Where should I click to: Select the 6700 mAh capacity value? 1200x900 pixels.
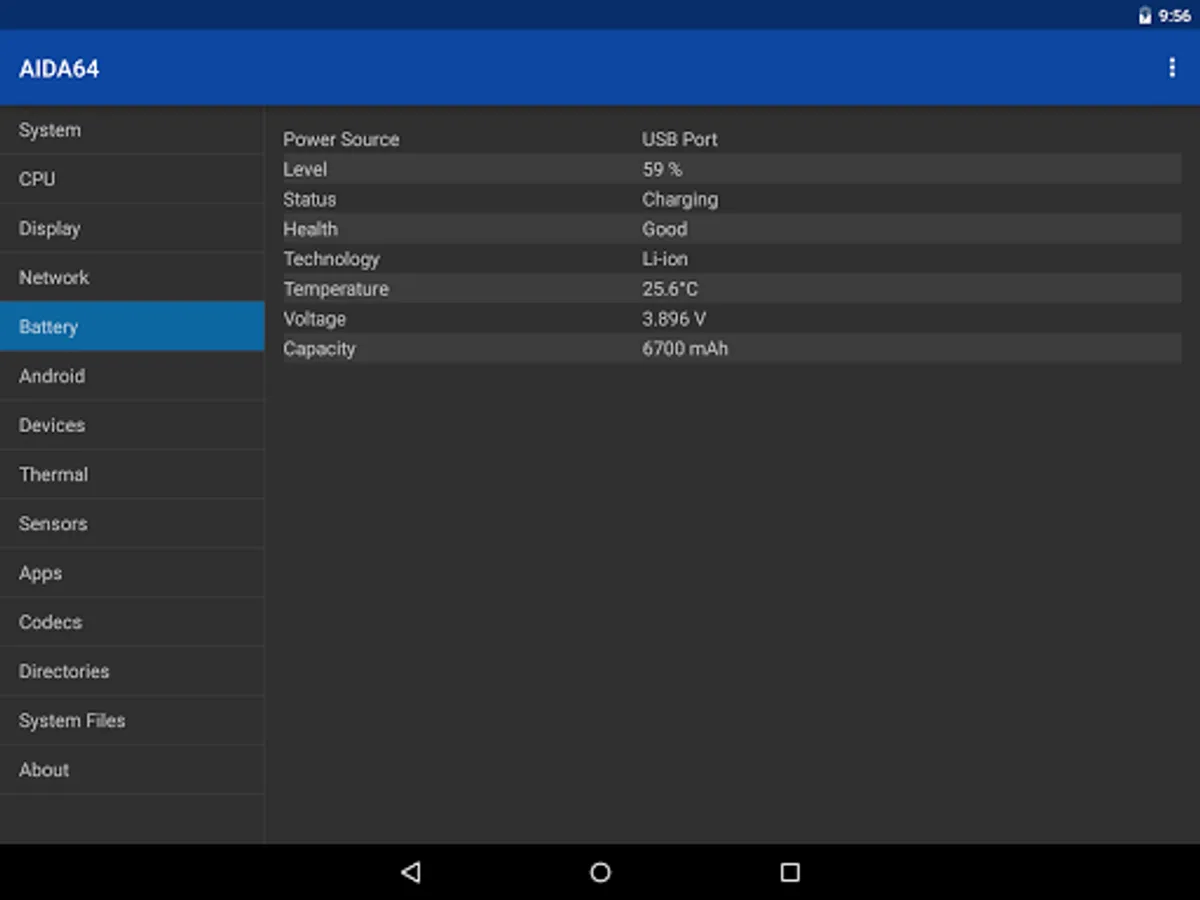point(685,349)
